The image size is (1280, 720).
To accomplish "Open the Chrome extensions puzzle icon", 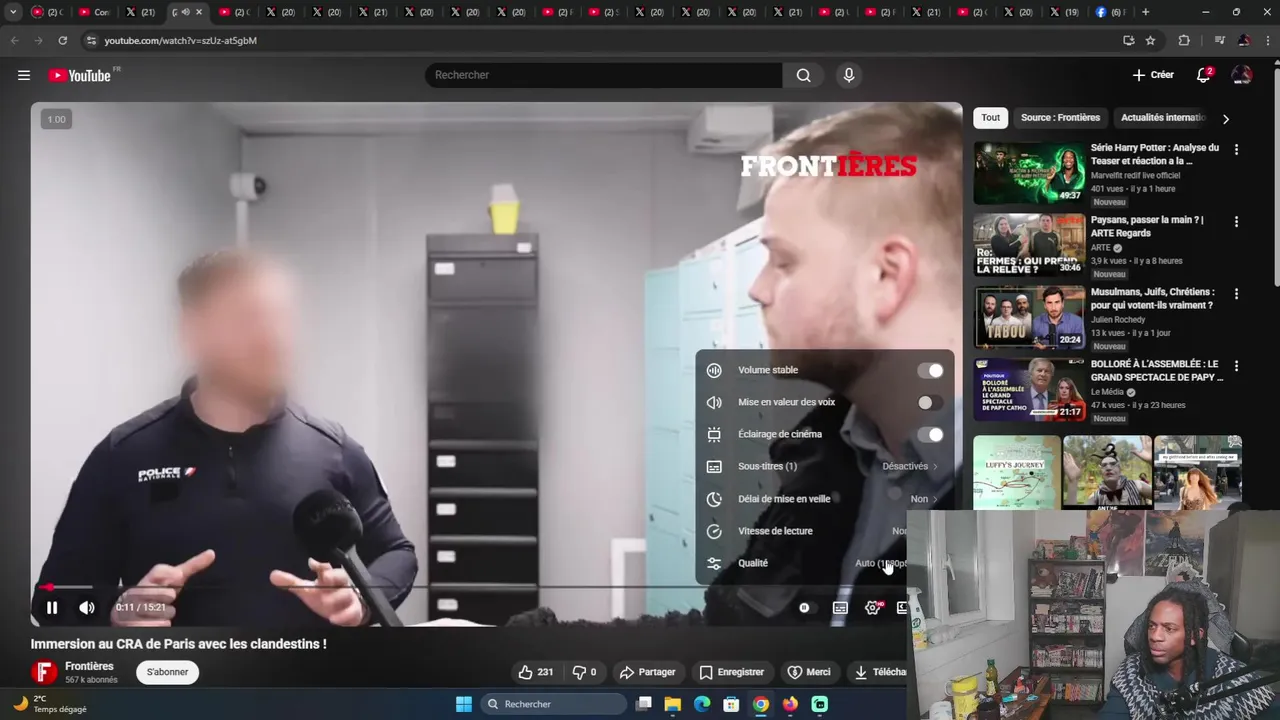I will pyautogui.click(x=1184, y=40).
